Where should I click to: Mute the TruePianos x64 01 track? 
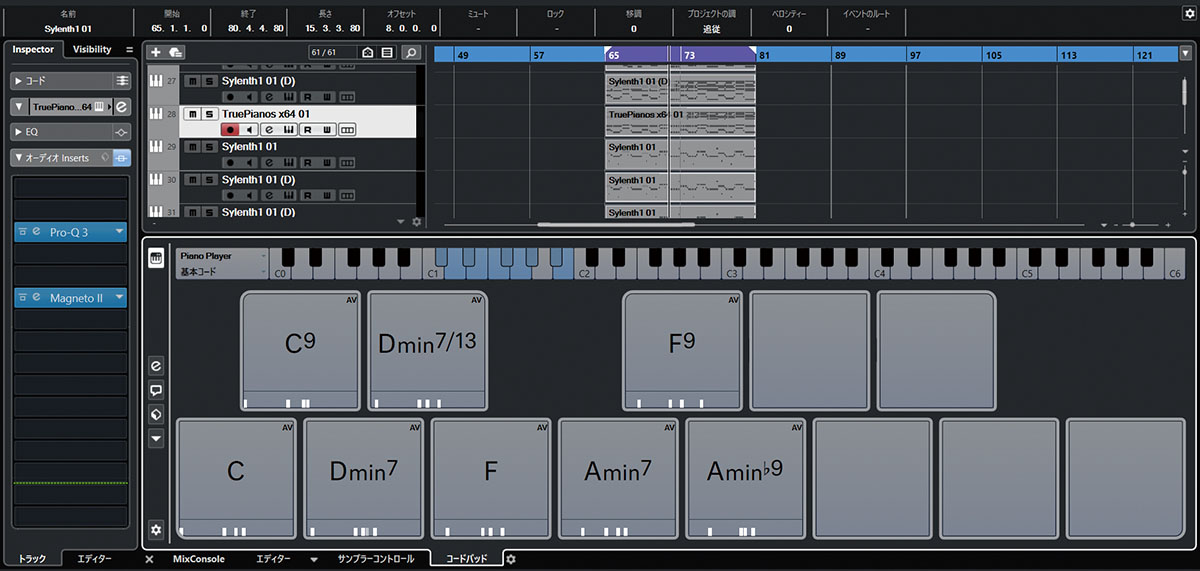point(193,114)
